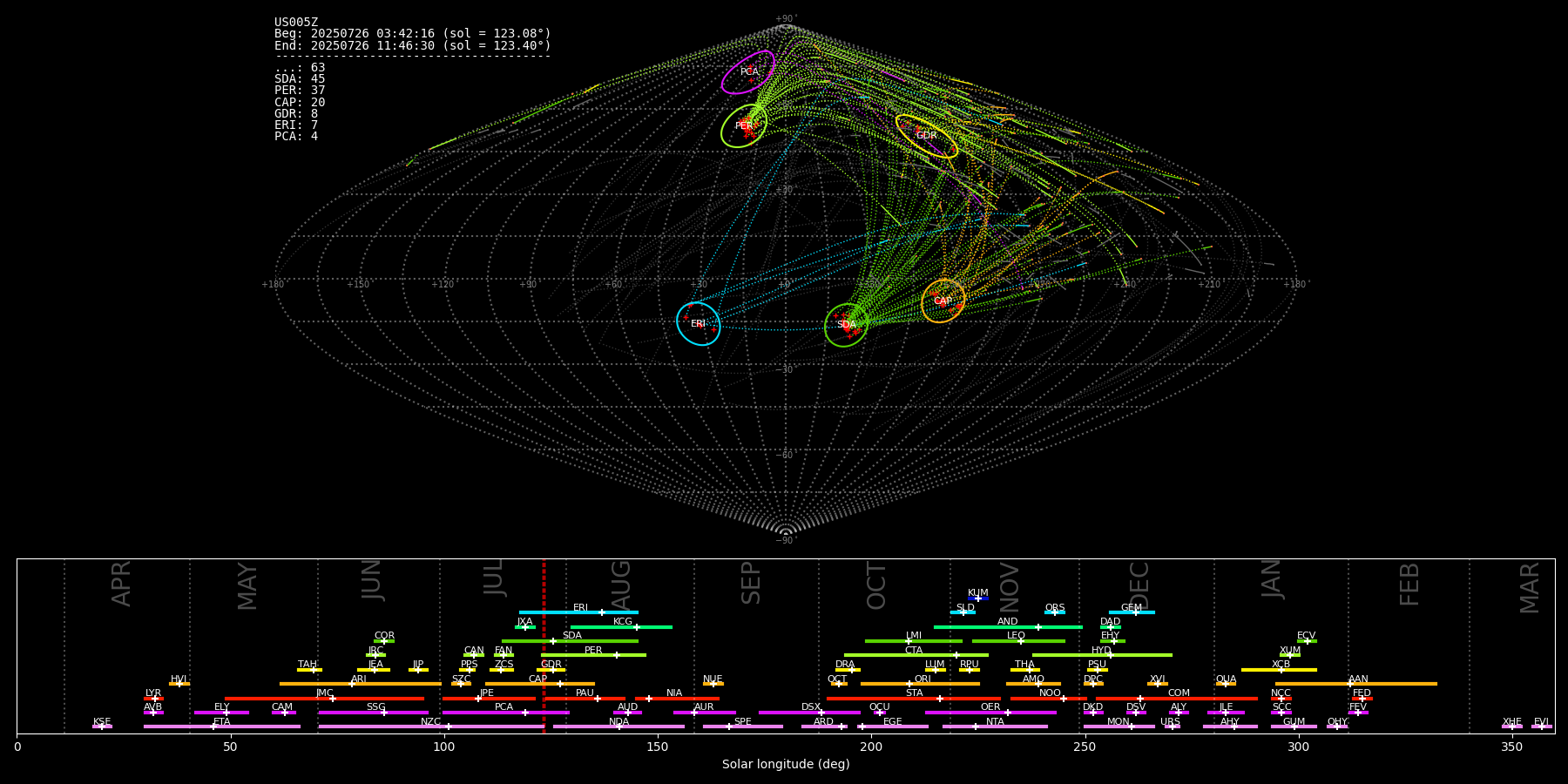Click the LEO shower label in timeline
This screenshot has height=784, width=1568.
tap(1017, 635)
